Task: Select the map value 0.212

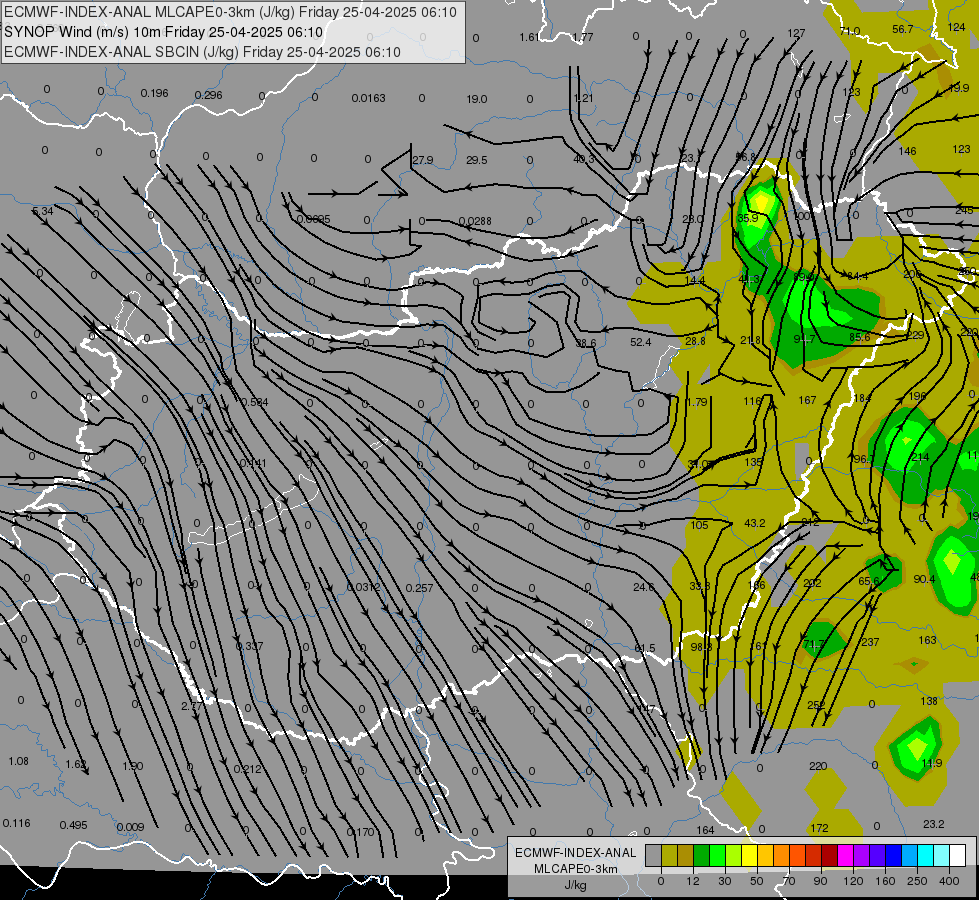Action: [247, 768]
